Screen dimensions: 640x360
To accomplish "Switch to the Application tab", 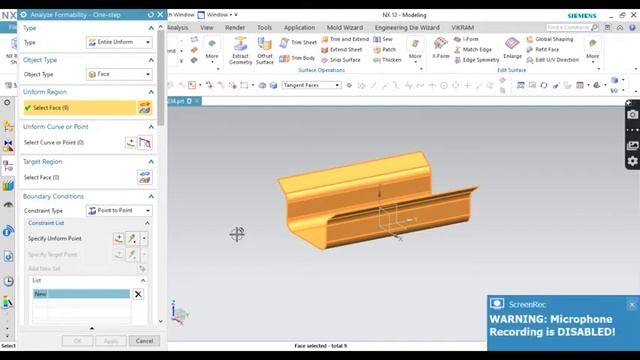I will pos(300,27).
